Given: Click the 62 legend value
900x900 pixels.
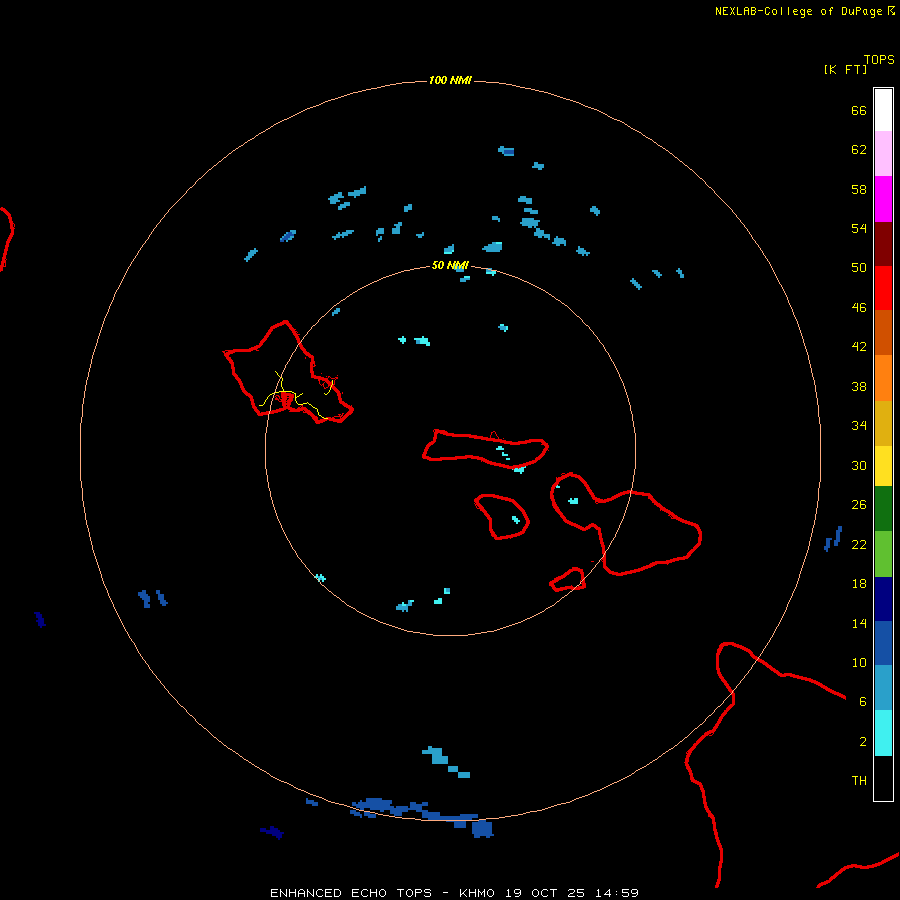Looking at the screenshot, I should click(859, 150).
